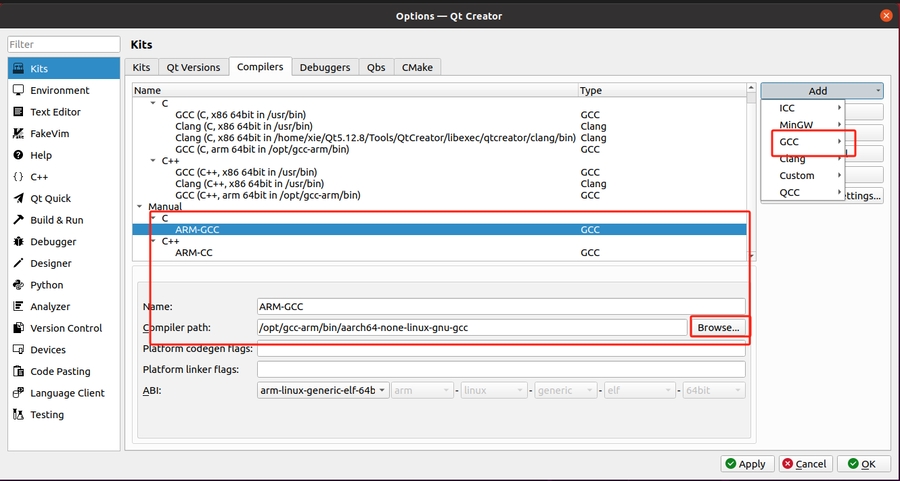This screenshot has width=900, height=481.
Task: Open the Debugger settings category
Action: pos(55,242)
